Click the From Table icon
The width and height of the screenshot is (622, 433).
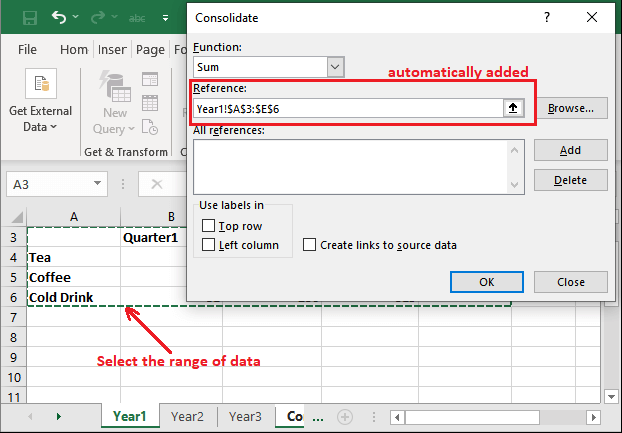(x=150, y=103)
